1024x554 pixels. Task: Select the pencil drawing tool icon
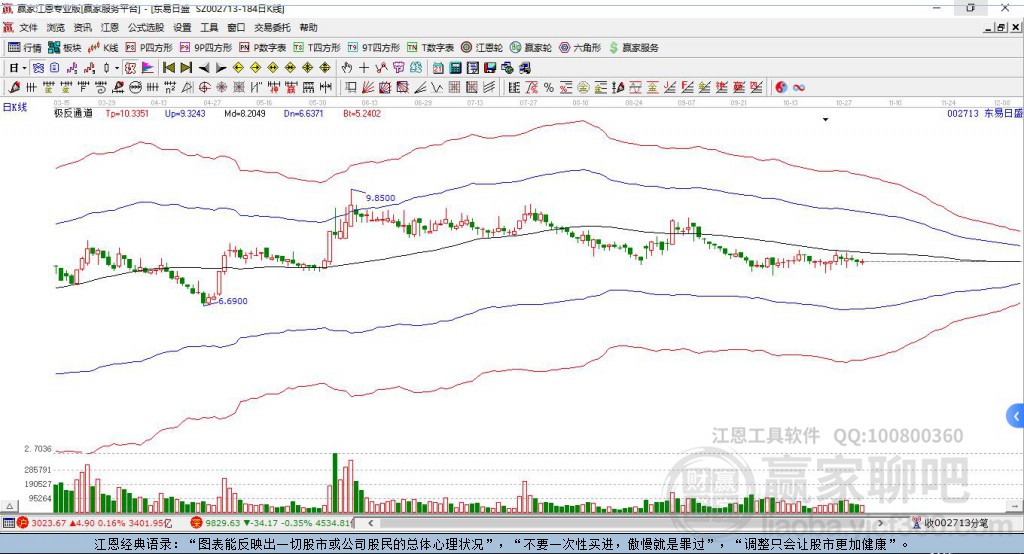click(x=14, y=88)
